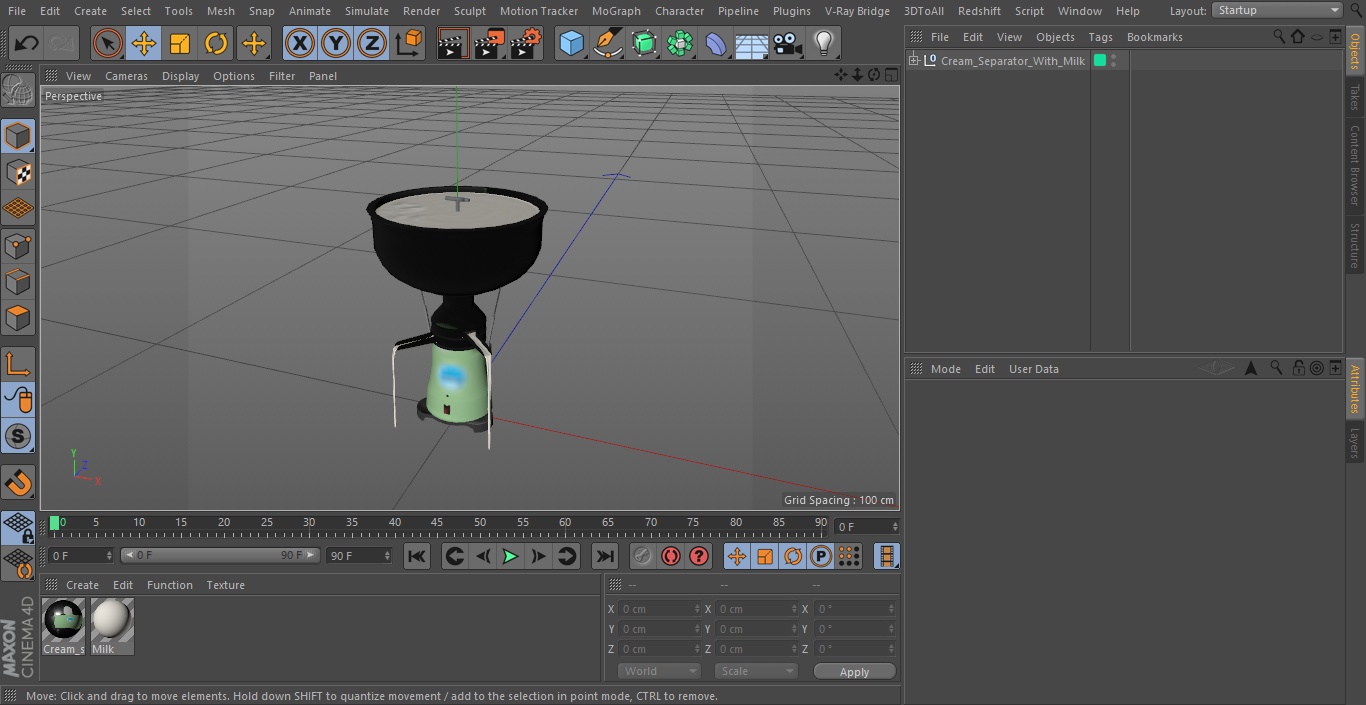Screen dimensions: 1366x705
Task: Toggle Snap enable magnet icon
Action: (18, 483)
